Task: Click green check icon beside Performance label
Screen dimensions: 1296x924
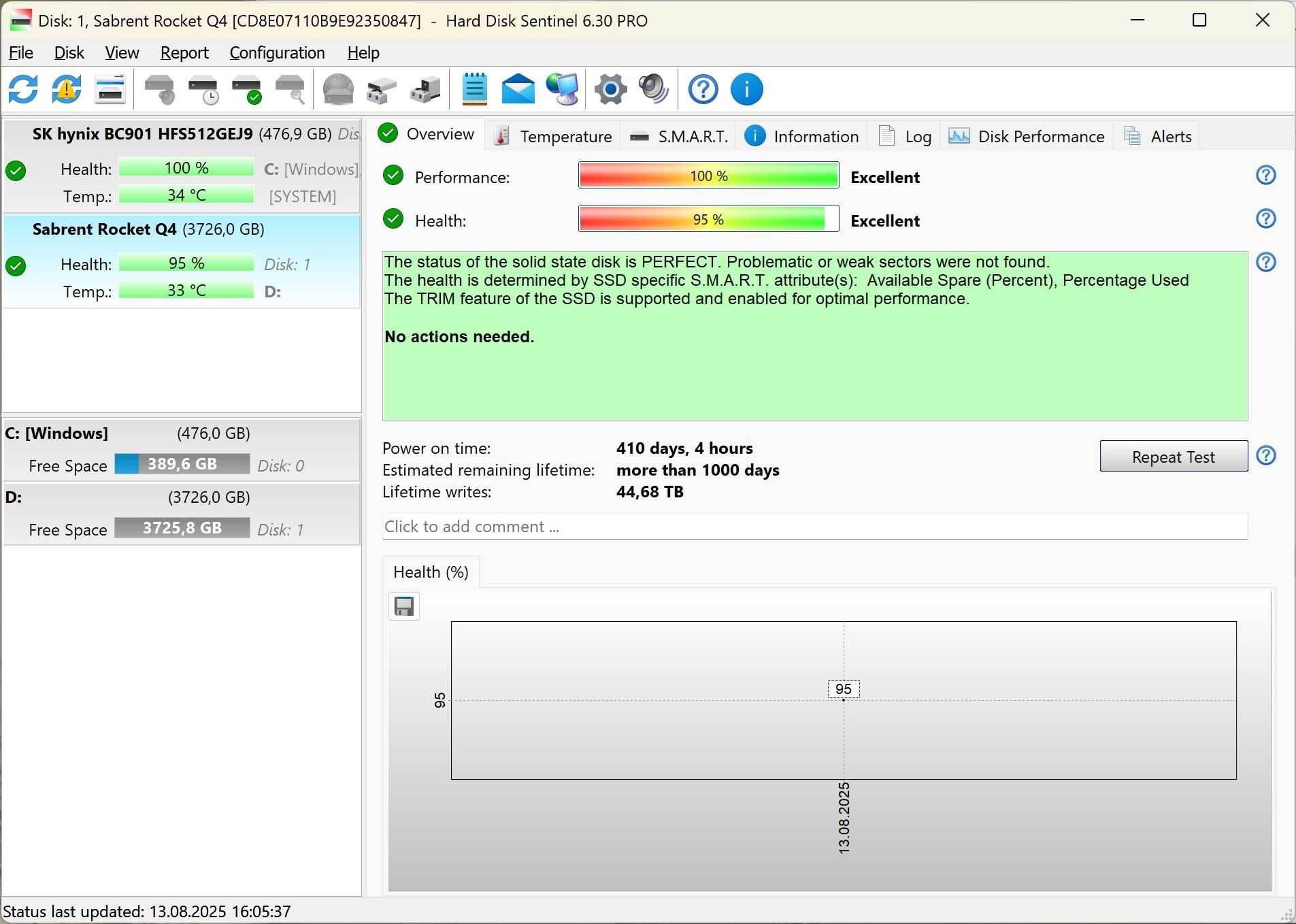Action: point(393,176)
